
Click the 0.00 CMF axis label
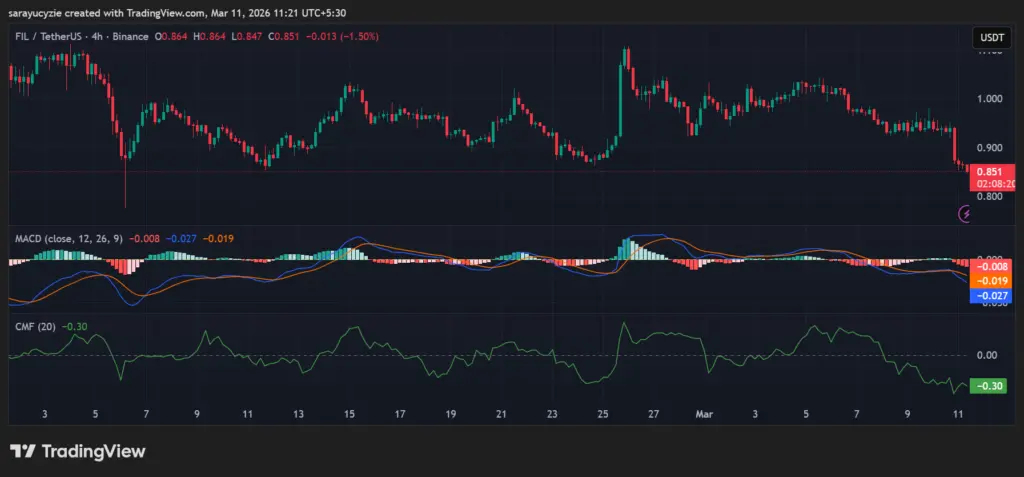coord(987,355)
